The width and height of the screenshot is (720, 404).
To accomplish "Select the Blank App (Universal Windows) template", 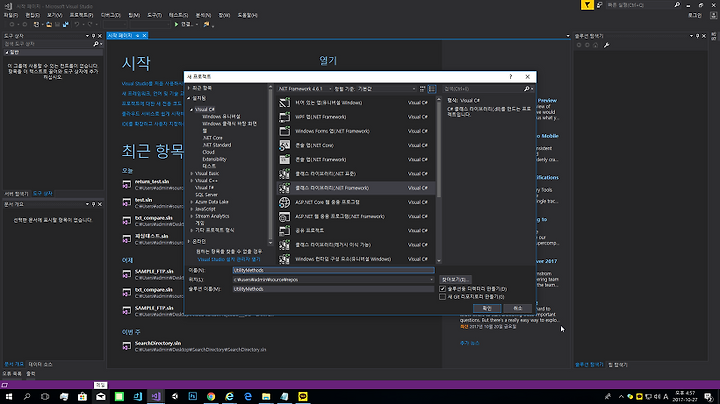I will tap(356, 103).
